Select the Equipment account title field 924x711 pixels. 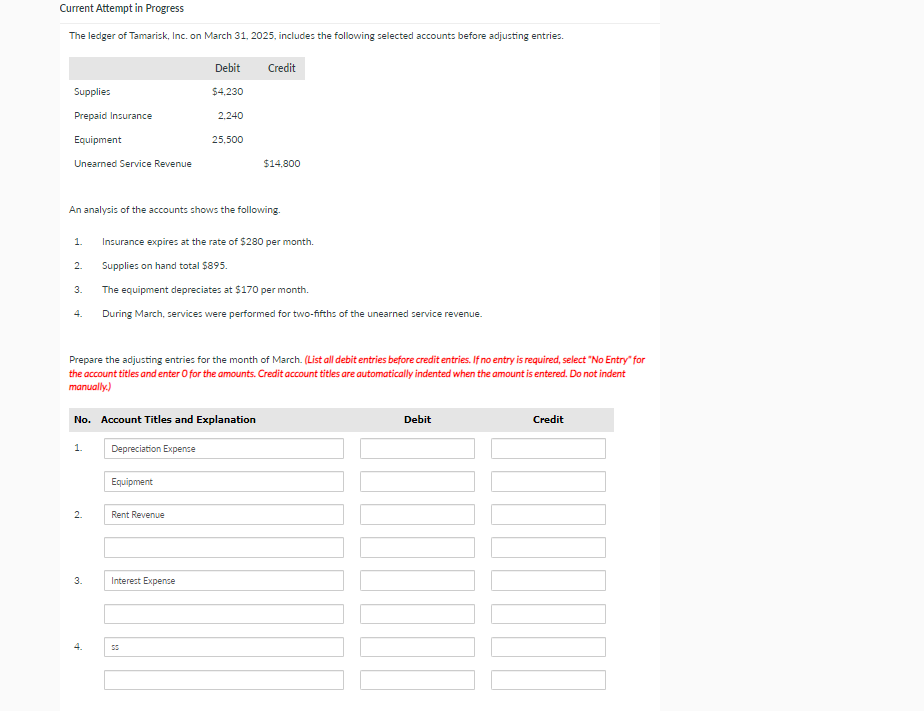coord(223,481)
